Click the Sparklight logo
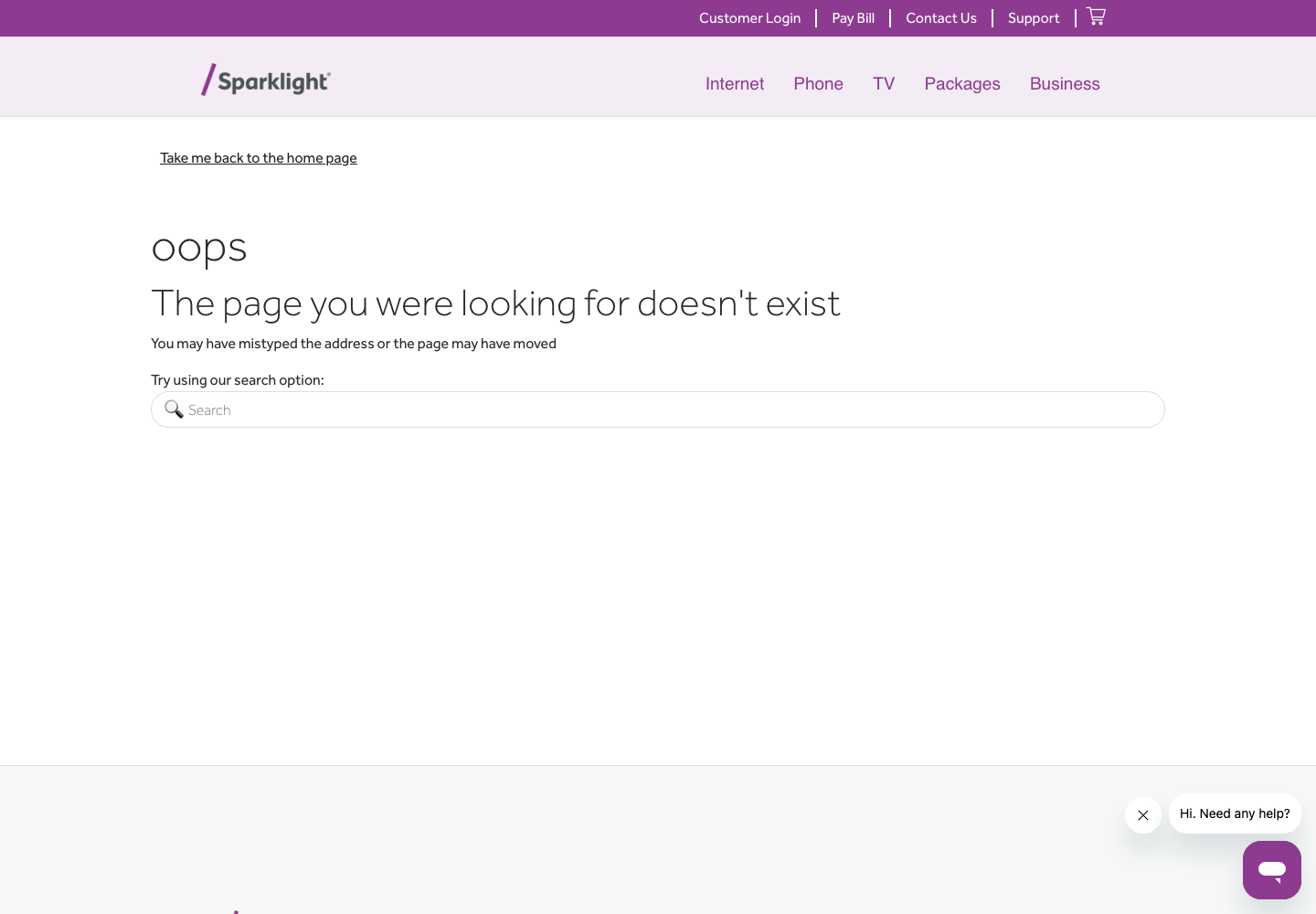 [266, 80]
